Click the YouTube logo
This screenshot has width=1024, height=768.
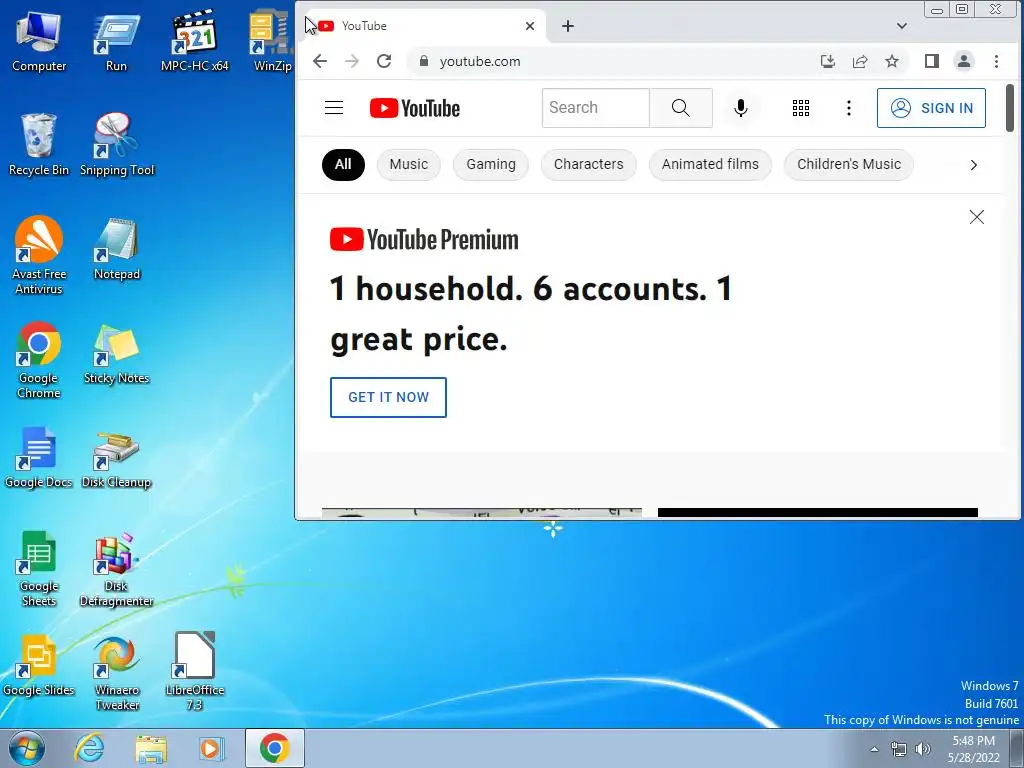pos(415,108)
